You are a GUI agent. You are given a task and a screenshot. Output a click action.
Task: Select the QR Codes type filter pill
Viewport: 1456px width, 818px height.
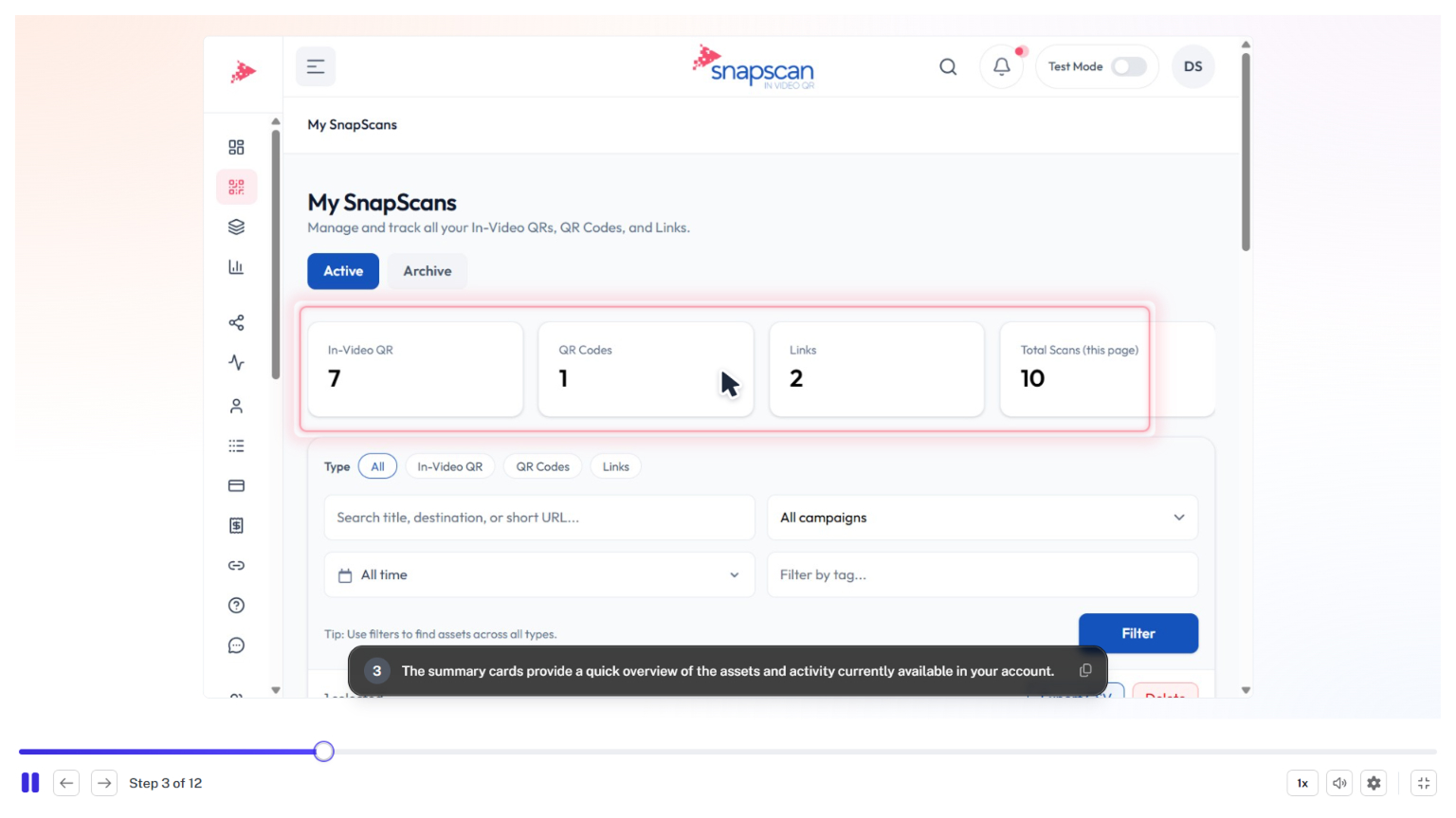pyautogui.click(x=542, y=466)
